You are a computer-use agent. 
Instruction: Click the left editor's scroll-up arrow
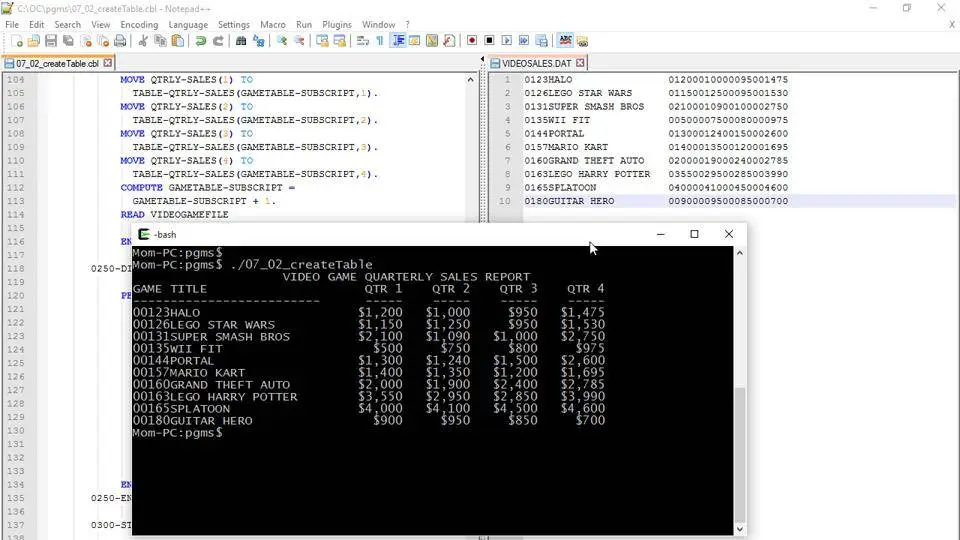tap(470, 80)
